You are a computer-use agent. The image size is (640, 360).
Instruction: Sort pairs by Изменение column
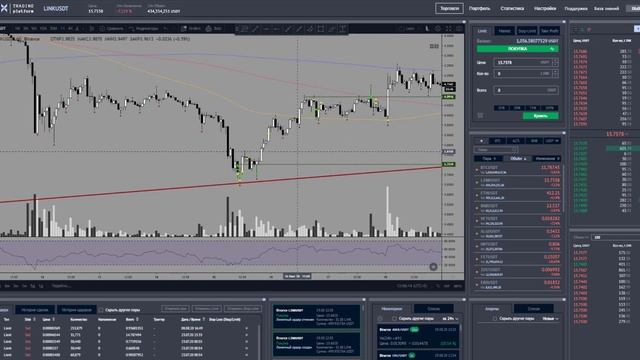[x=547, y=158]
